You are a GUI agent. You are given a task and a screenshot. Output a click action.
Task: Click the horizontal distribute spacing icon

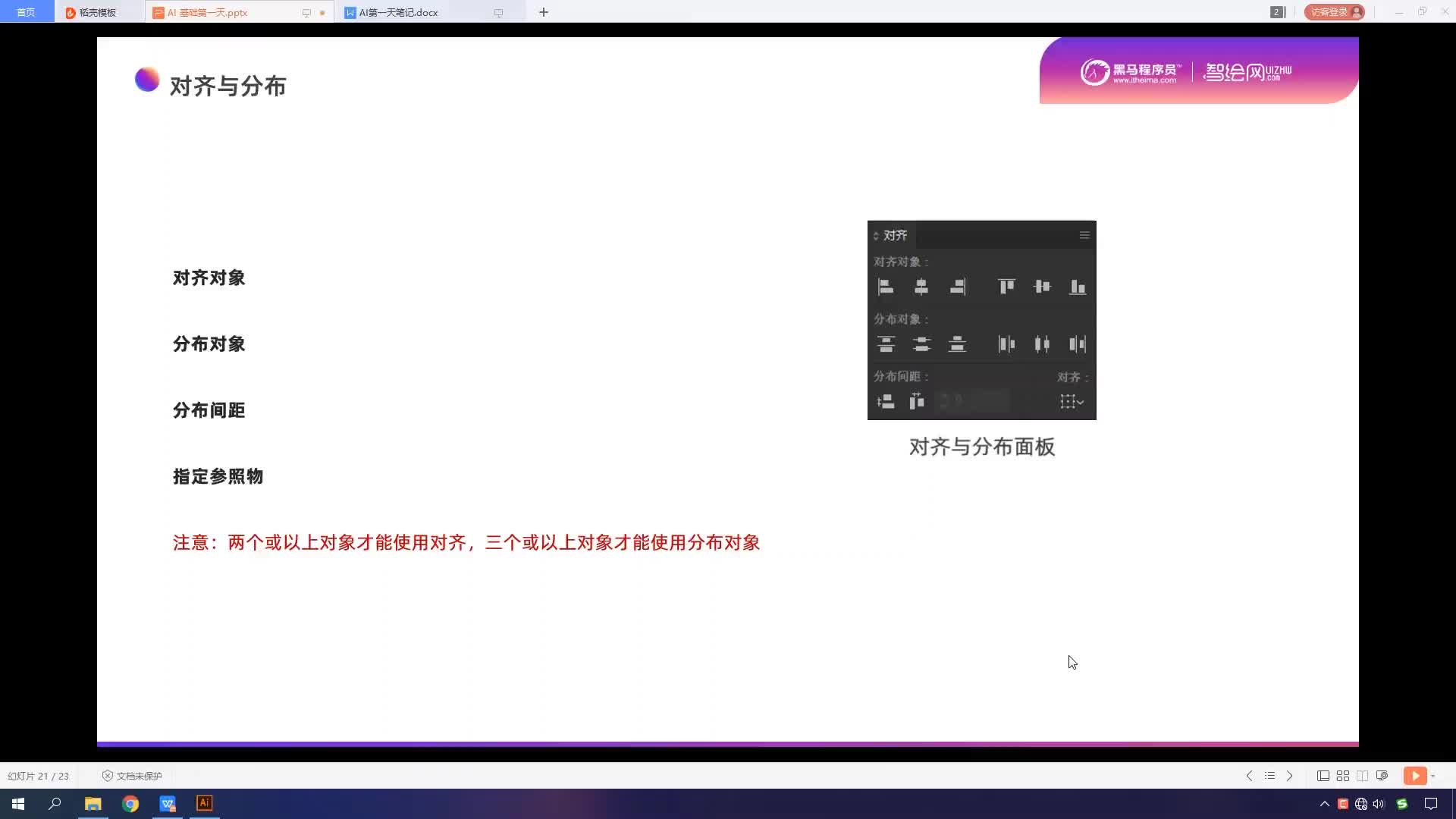917,400
